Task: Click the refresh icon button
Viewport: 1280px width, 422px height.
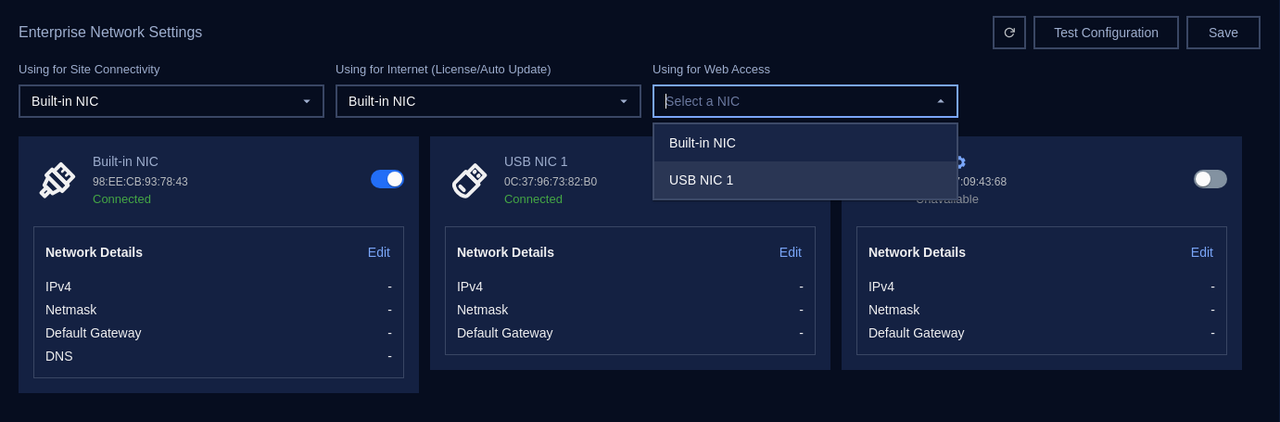Action: pos(1009,32)
